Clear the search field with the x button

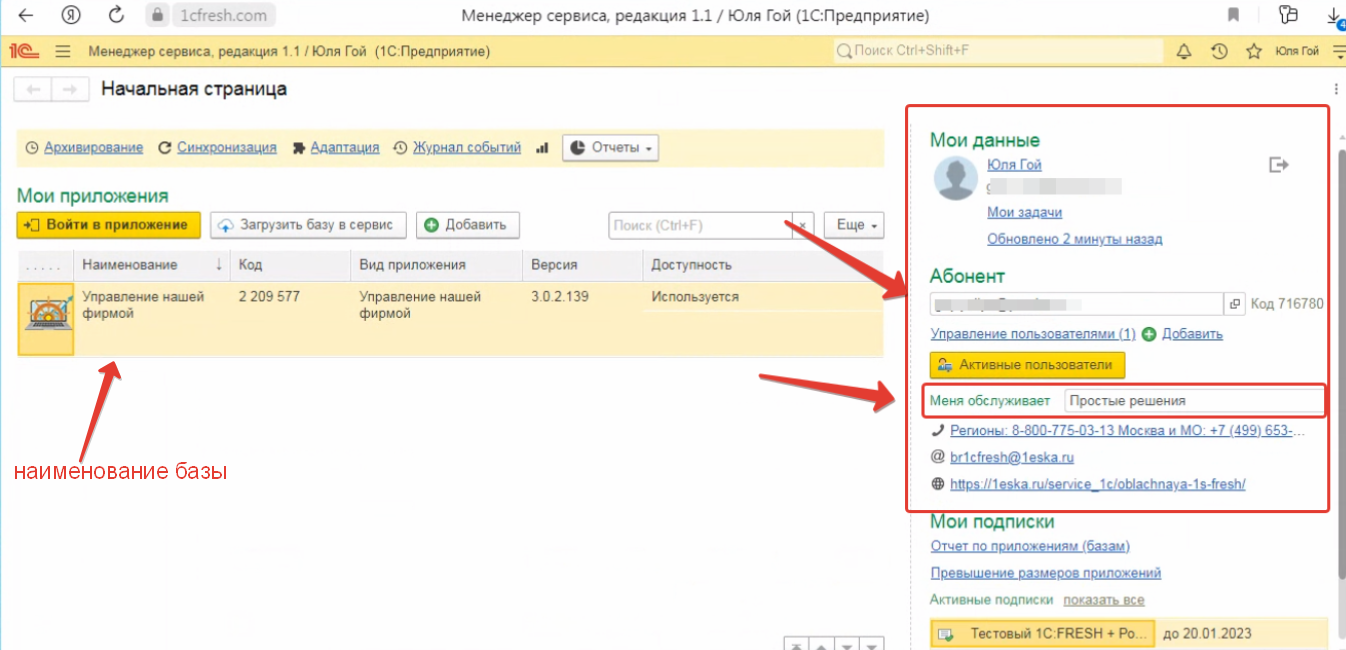(803, 226)
